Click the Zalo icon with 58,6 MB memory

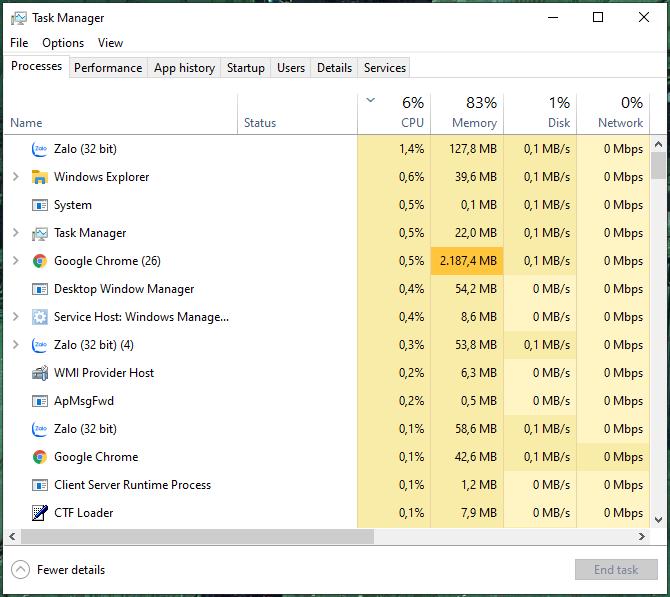point(39,429)
